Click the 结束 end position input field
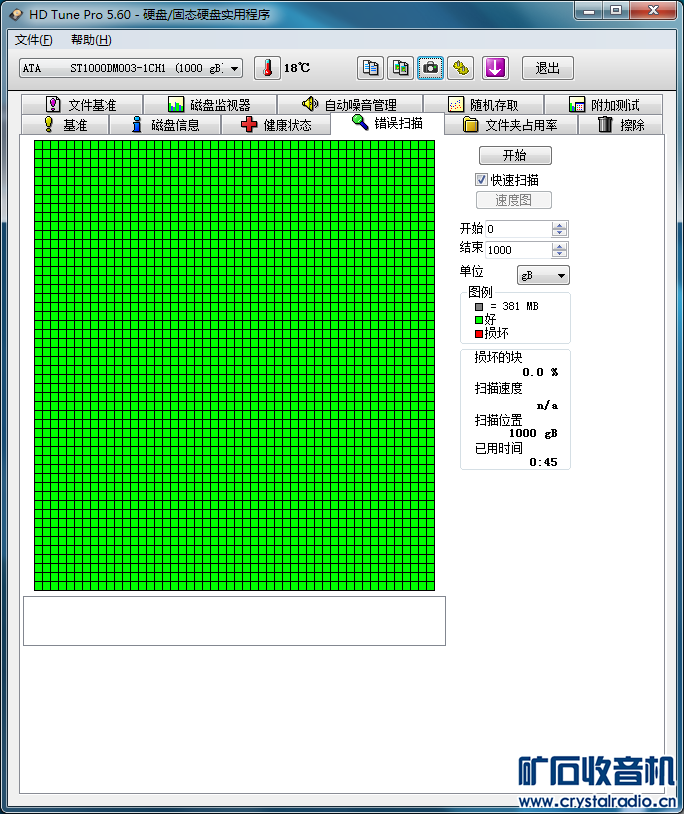 coord(518,250)
